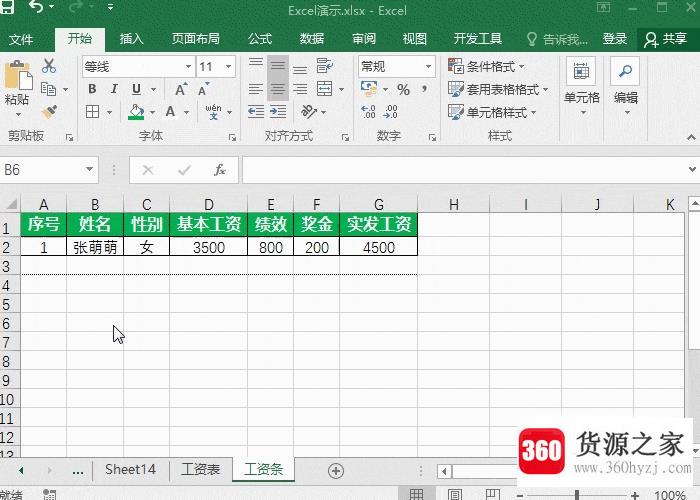Toggle center horizontal alignment

(278, 89)
